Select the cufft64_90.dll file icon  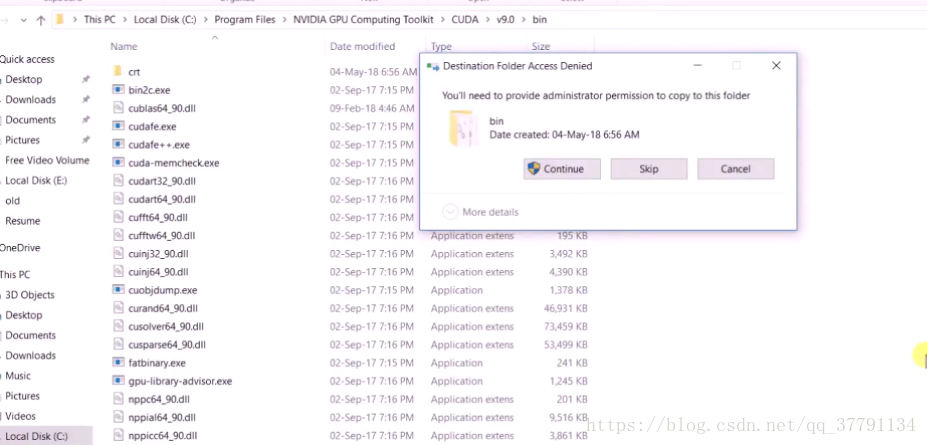point(118,217)
